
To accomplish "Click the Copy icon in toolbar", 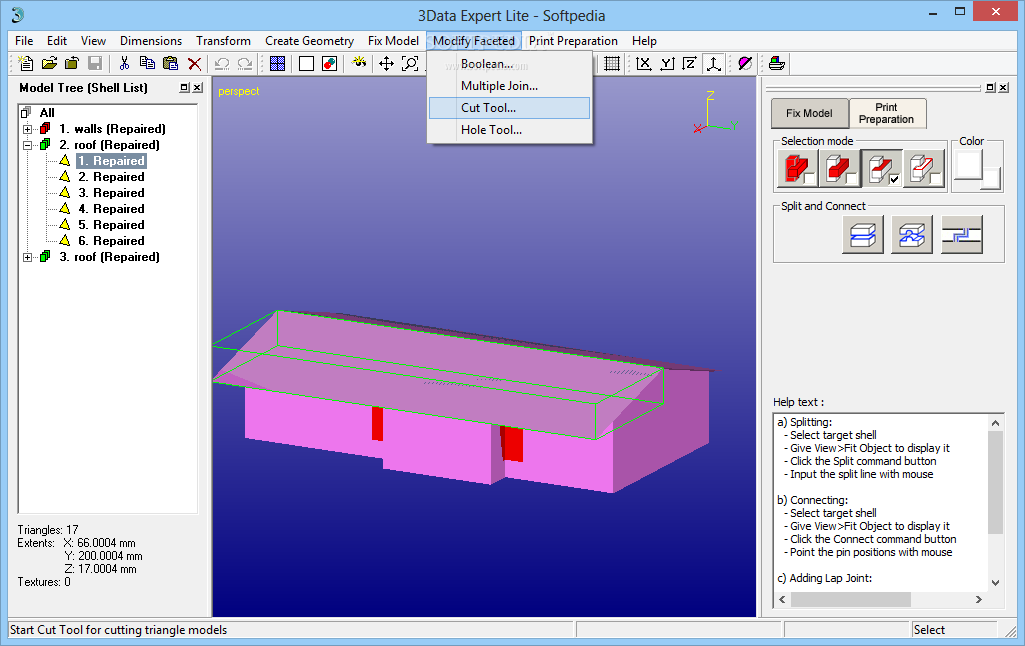I will coord(148,63).
